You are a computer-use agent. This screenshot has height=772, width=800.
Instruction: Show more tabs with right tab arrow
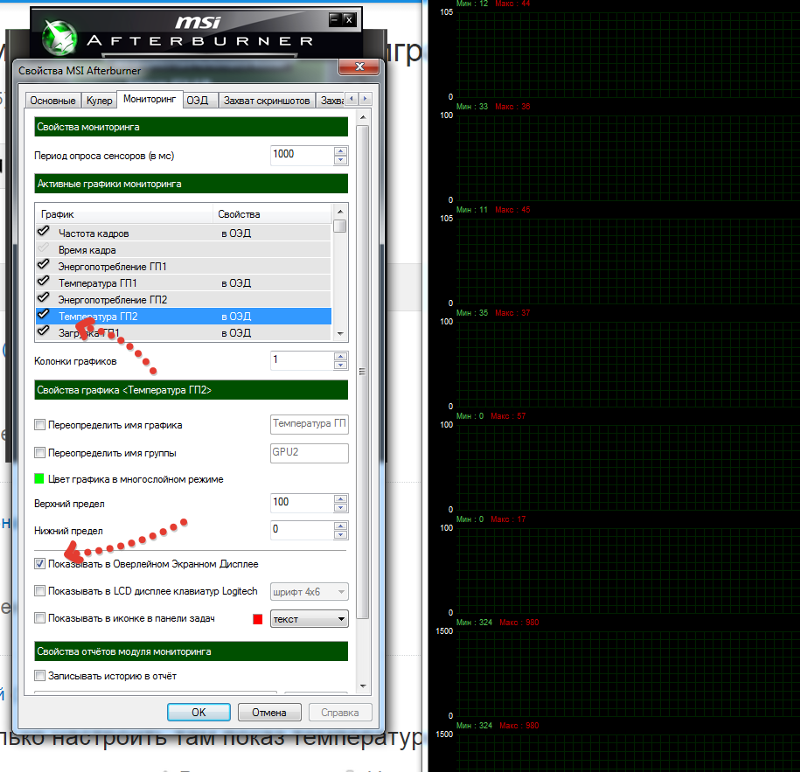tap(365, 98)
